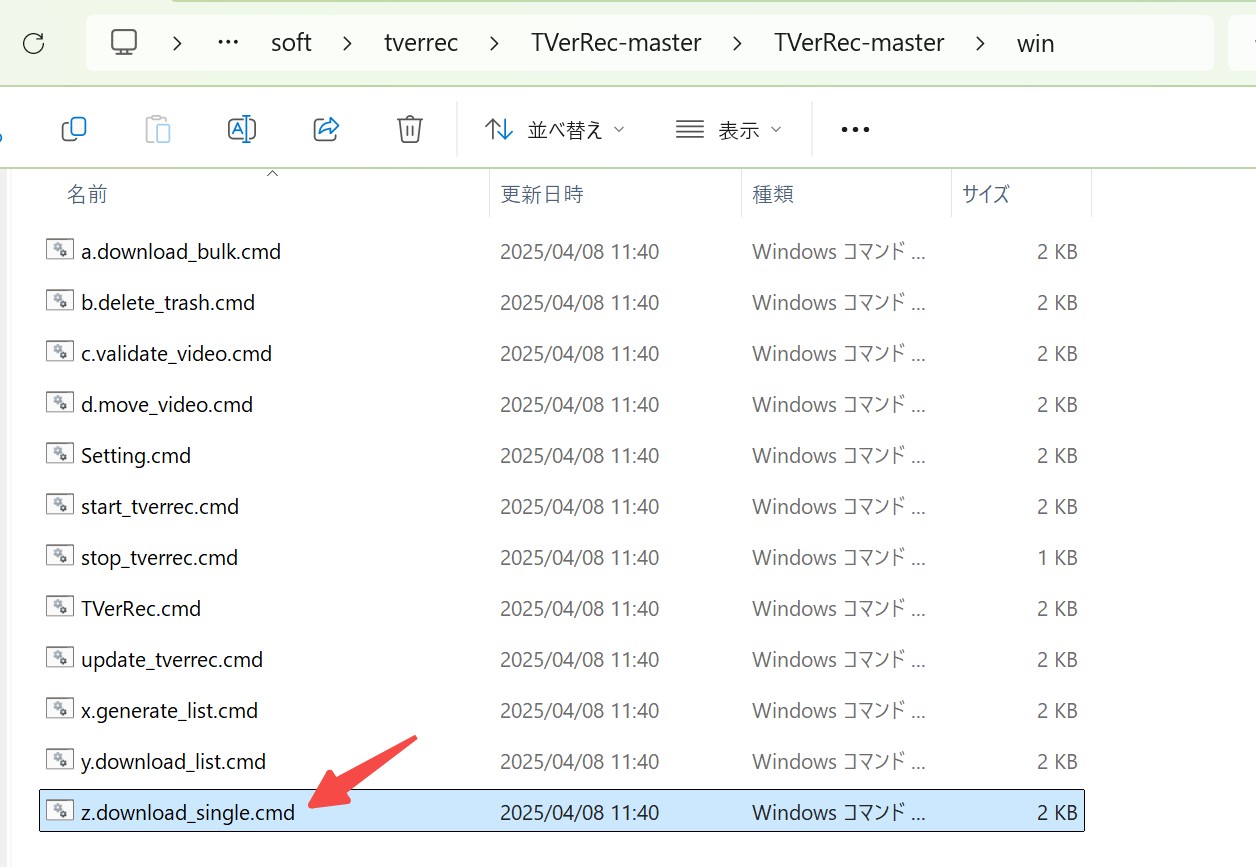The width and height of the screenshot is (1256, 867).
Task: Select the file z.download_single.cmd
Action: coord(188,813)
